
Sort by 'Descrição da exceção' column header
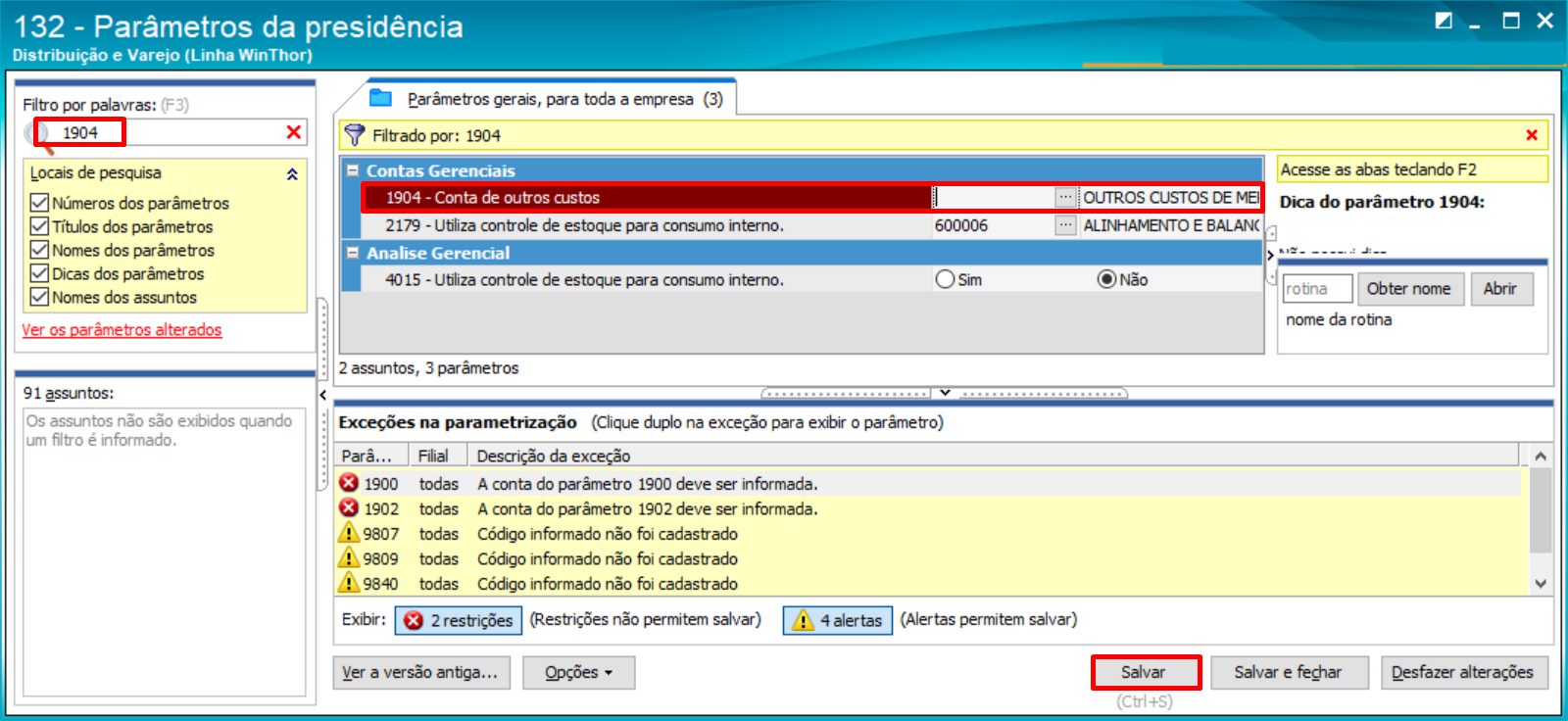(x=992, y=456)
